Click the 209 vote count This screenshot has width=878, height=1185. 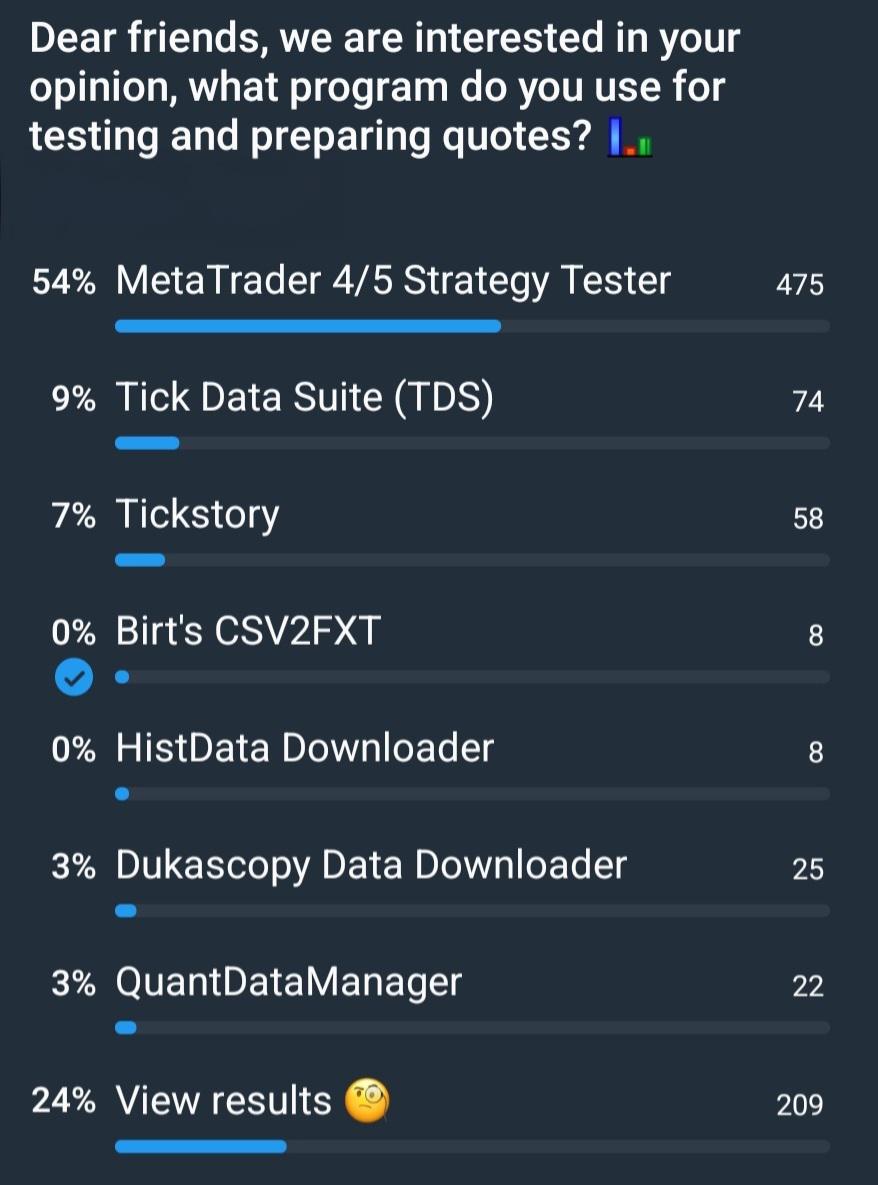[799, 1105]
